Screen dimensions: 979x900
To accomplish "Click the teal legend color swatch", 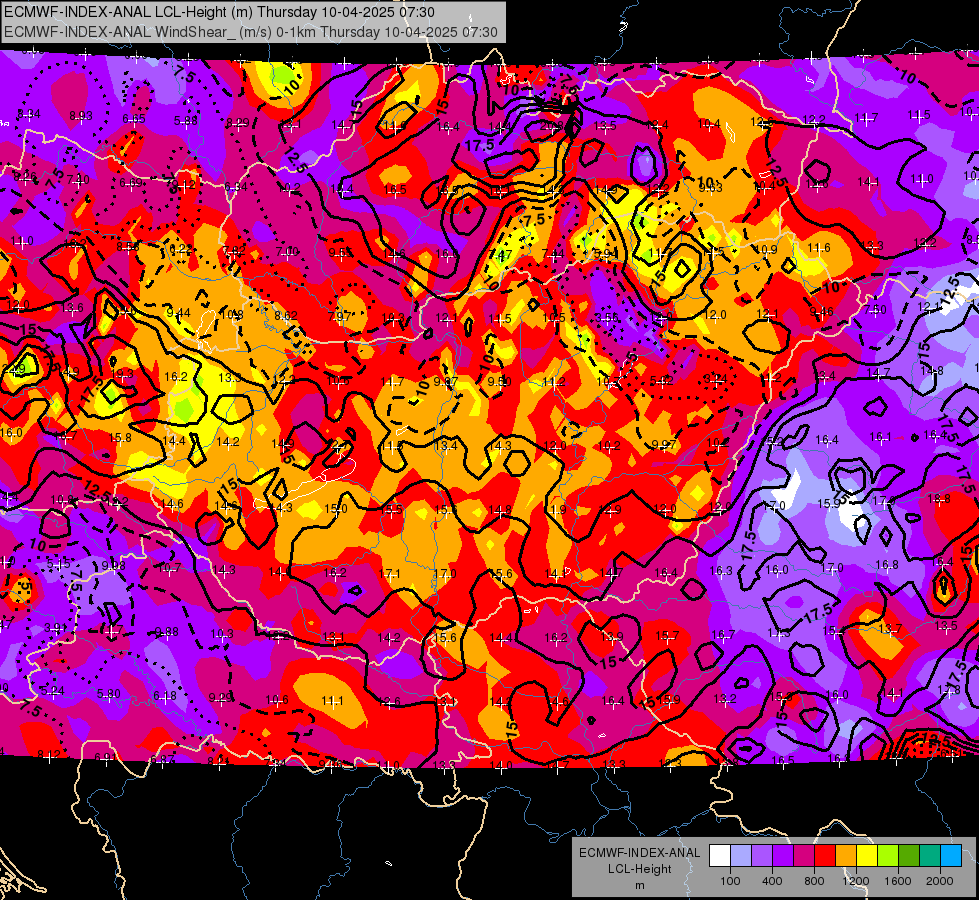I will [x=930, y=856].
